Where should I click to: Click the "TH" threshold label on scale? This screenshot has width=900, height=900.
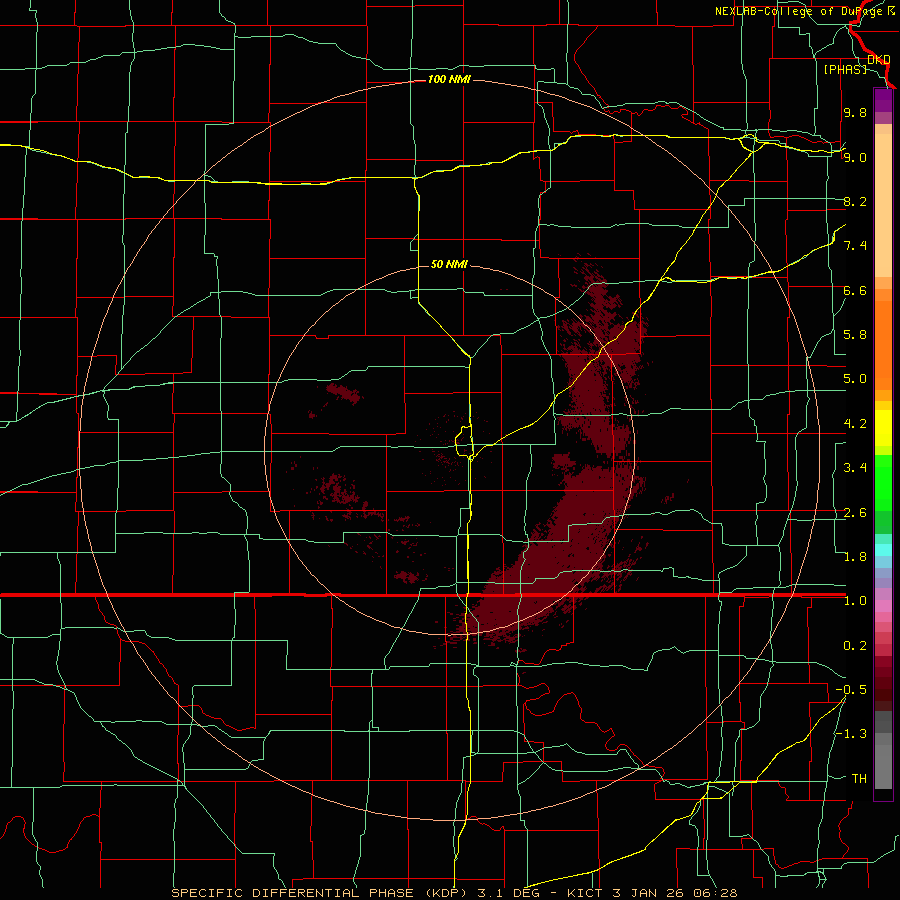tap(859, 779)
